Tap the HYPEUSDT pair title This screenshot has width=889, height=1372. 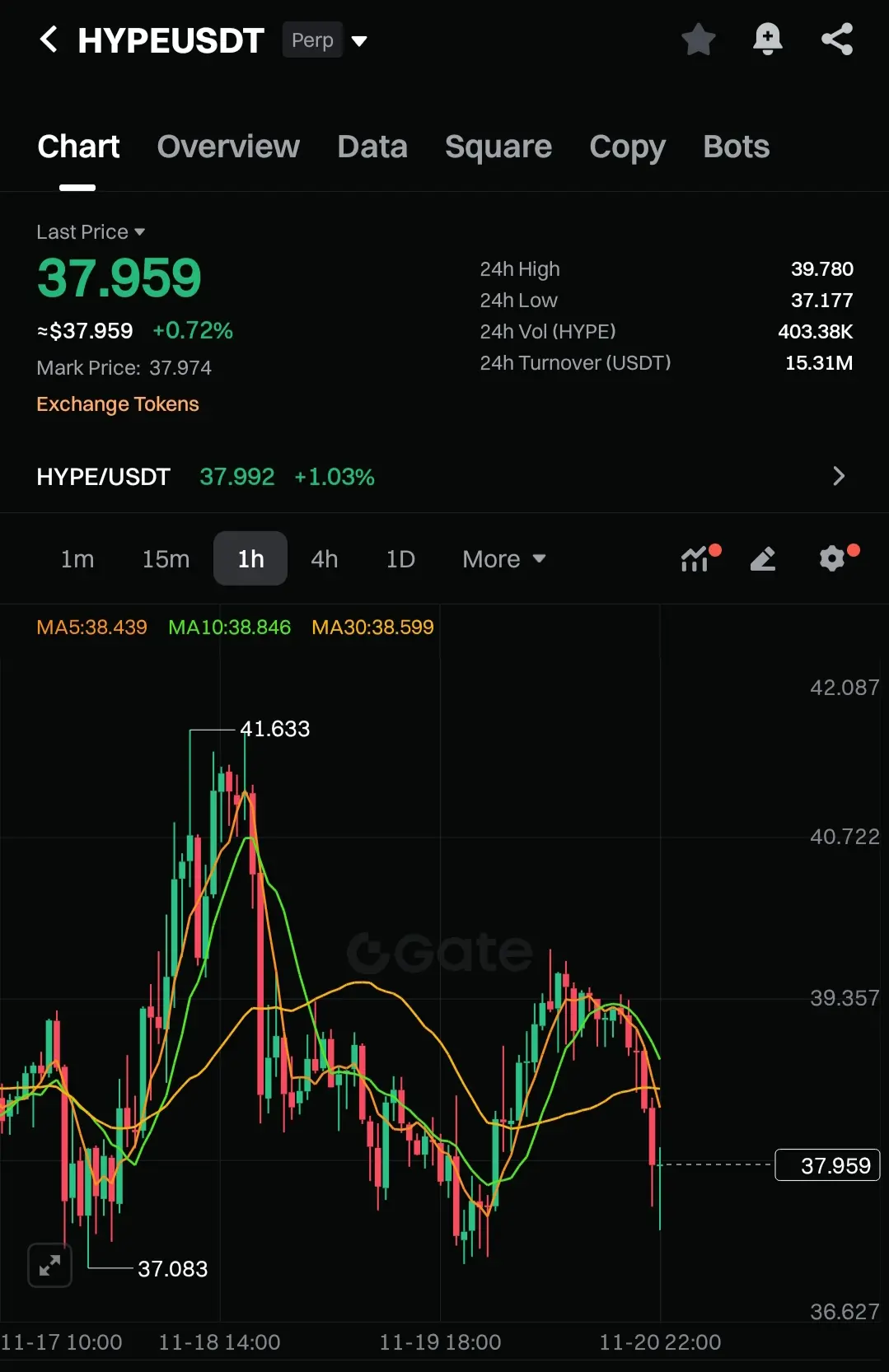pyautogui.click(x=171, y=40)
